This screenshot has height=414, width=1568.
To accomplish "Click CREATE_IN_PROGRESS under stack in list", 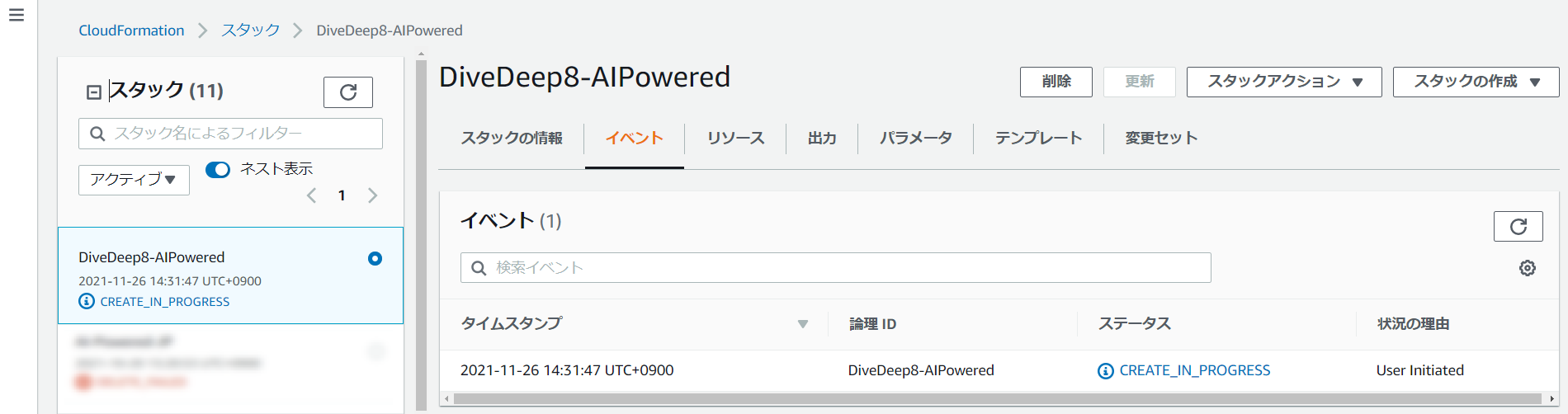I will coord(165,302).
